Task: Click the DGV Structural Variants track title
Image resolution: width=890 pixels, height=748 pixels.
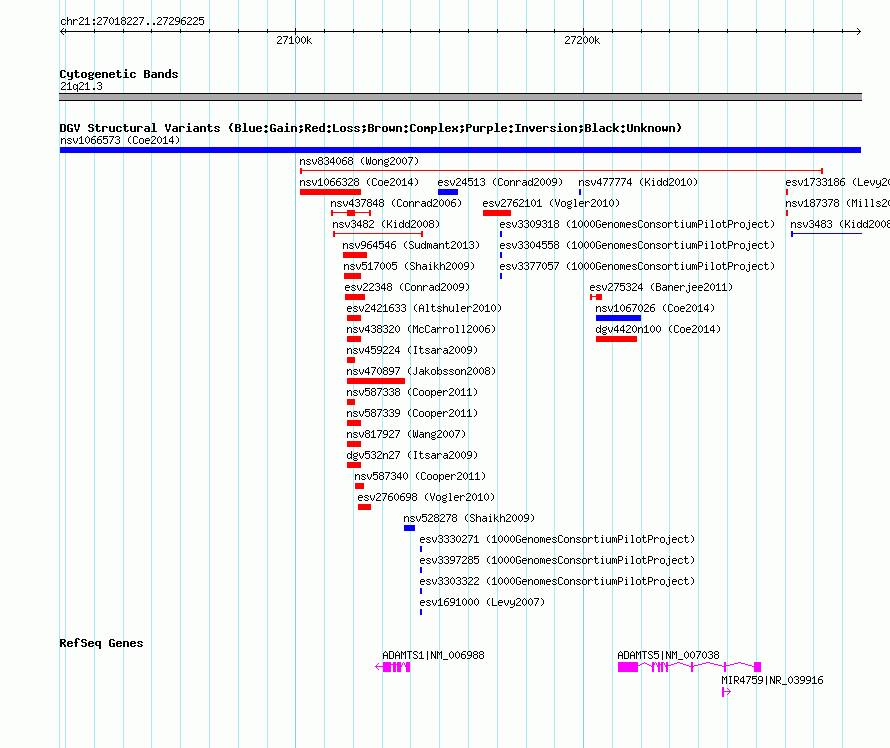Action: (x=370, y=128)
